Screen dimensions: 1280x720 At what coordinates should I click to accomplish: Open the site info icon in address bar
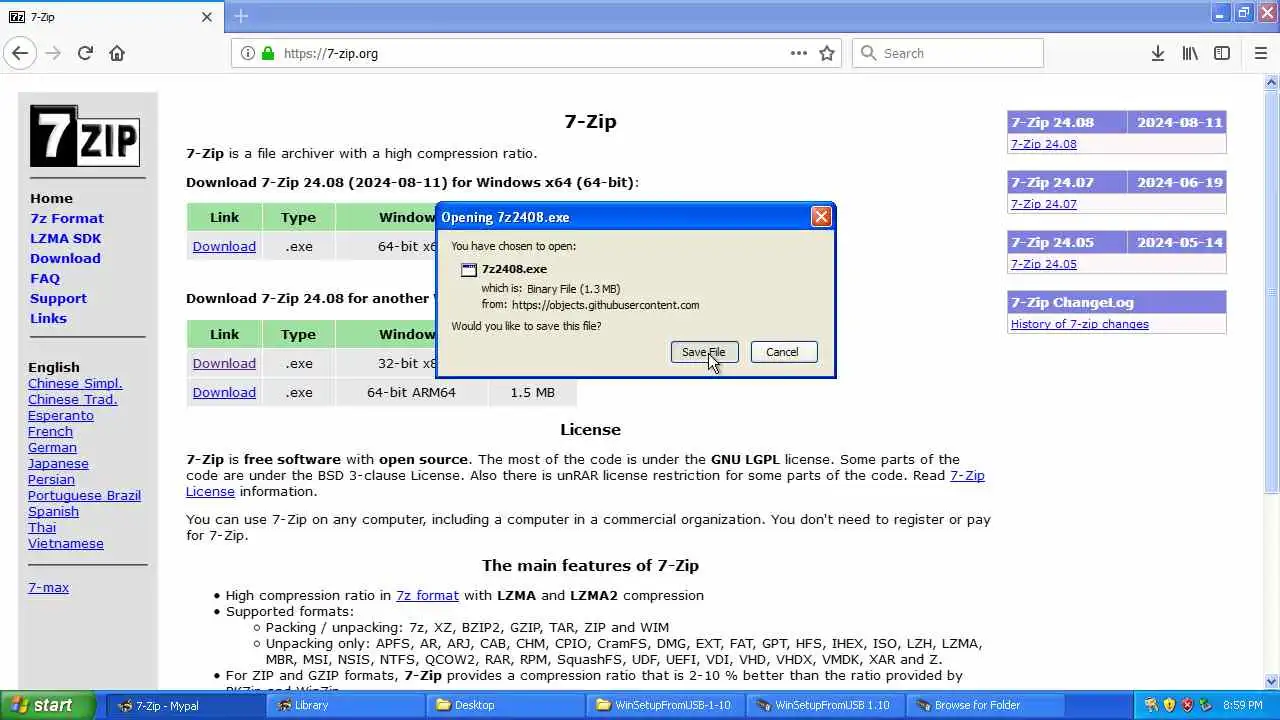[x=247, y=53]
